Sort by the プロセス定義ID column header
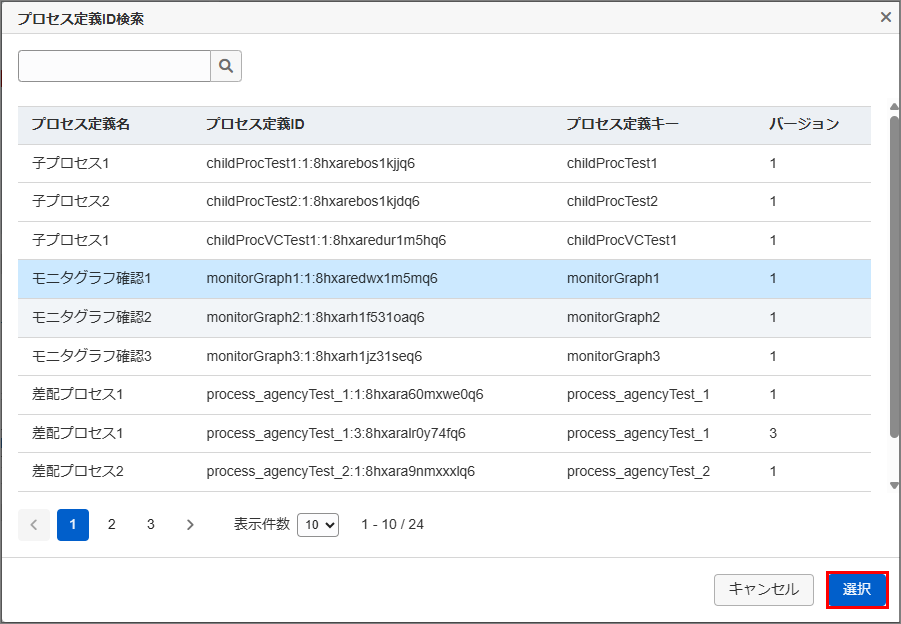This screenshot has height=624, width=901. coord(255,125)
